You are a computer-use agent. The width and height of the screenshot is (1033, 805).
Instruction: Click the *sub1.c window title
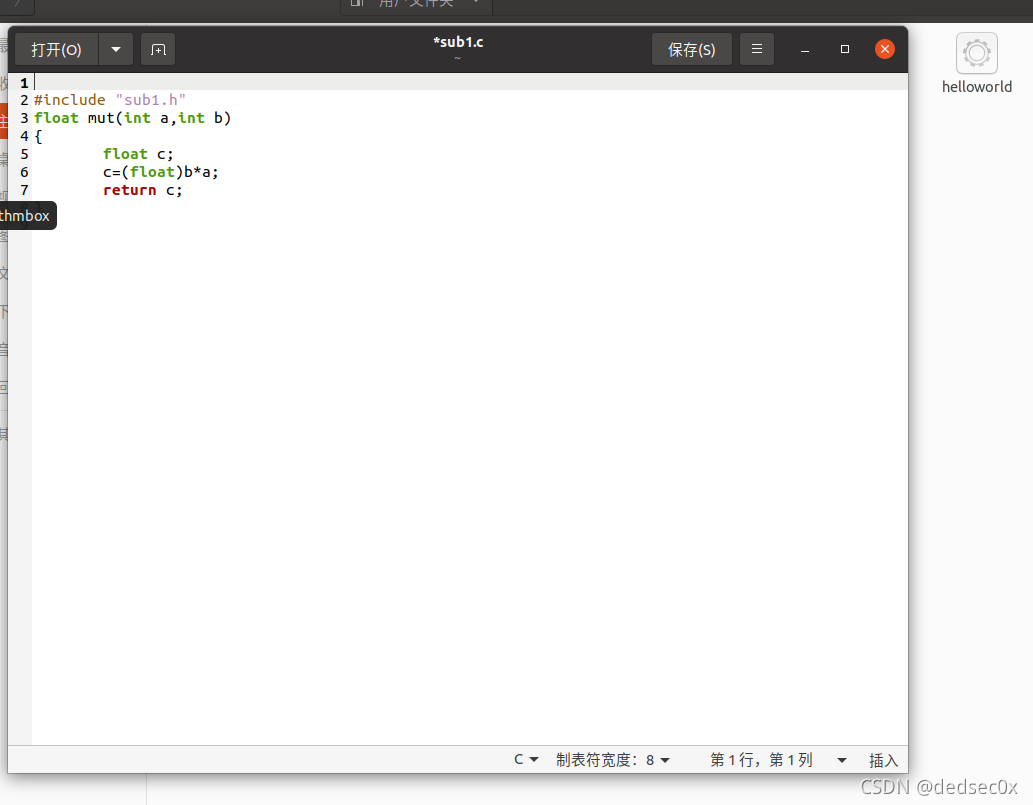pos(458,42)
